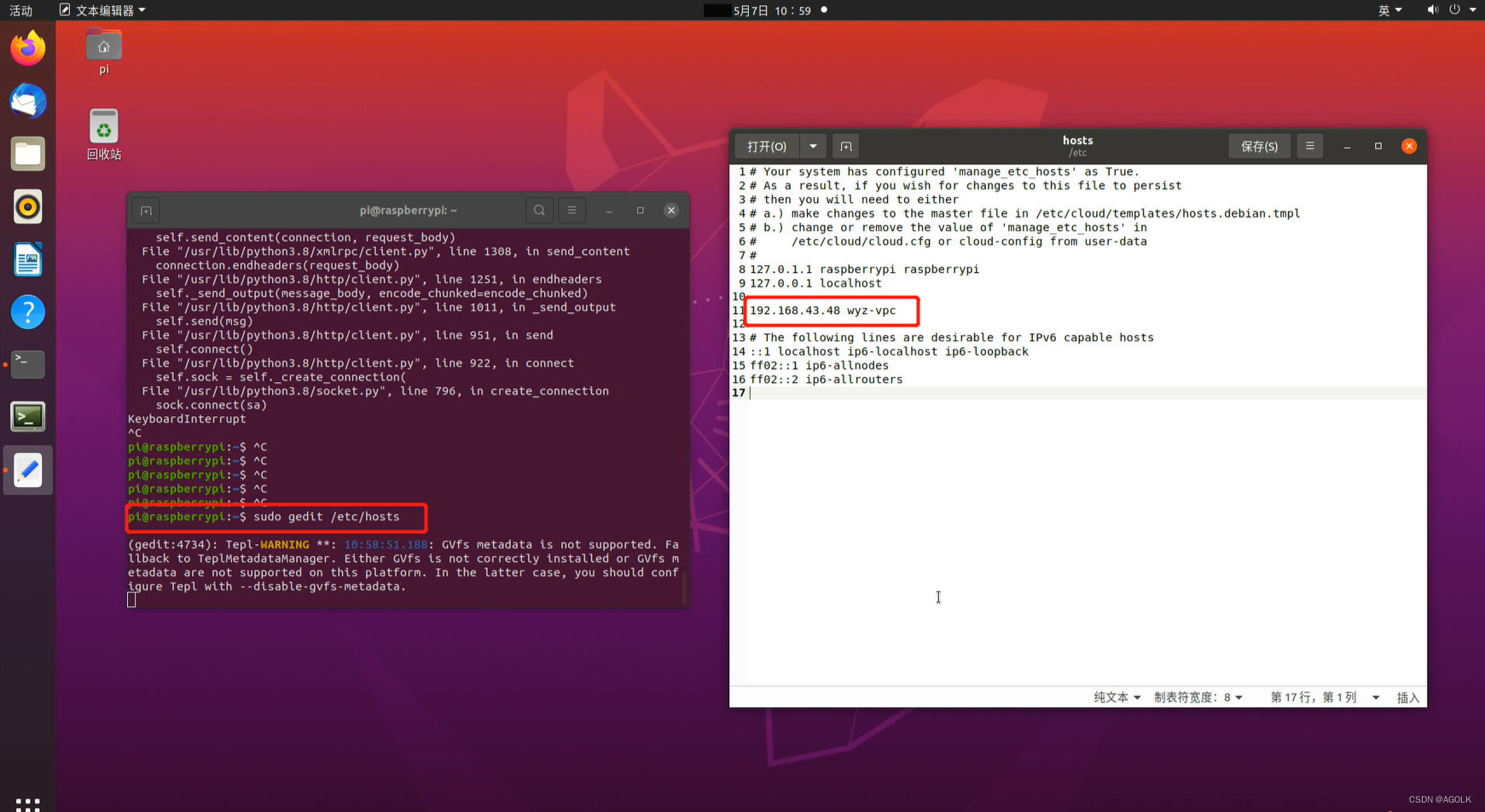Image resolution: width=1485 pixels, height=812 pixels.
Task: Open the 英 input method dropdown
Action: [1389, 10]
